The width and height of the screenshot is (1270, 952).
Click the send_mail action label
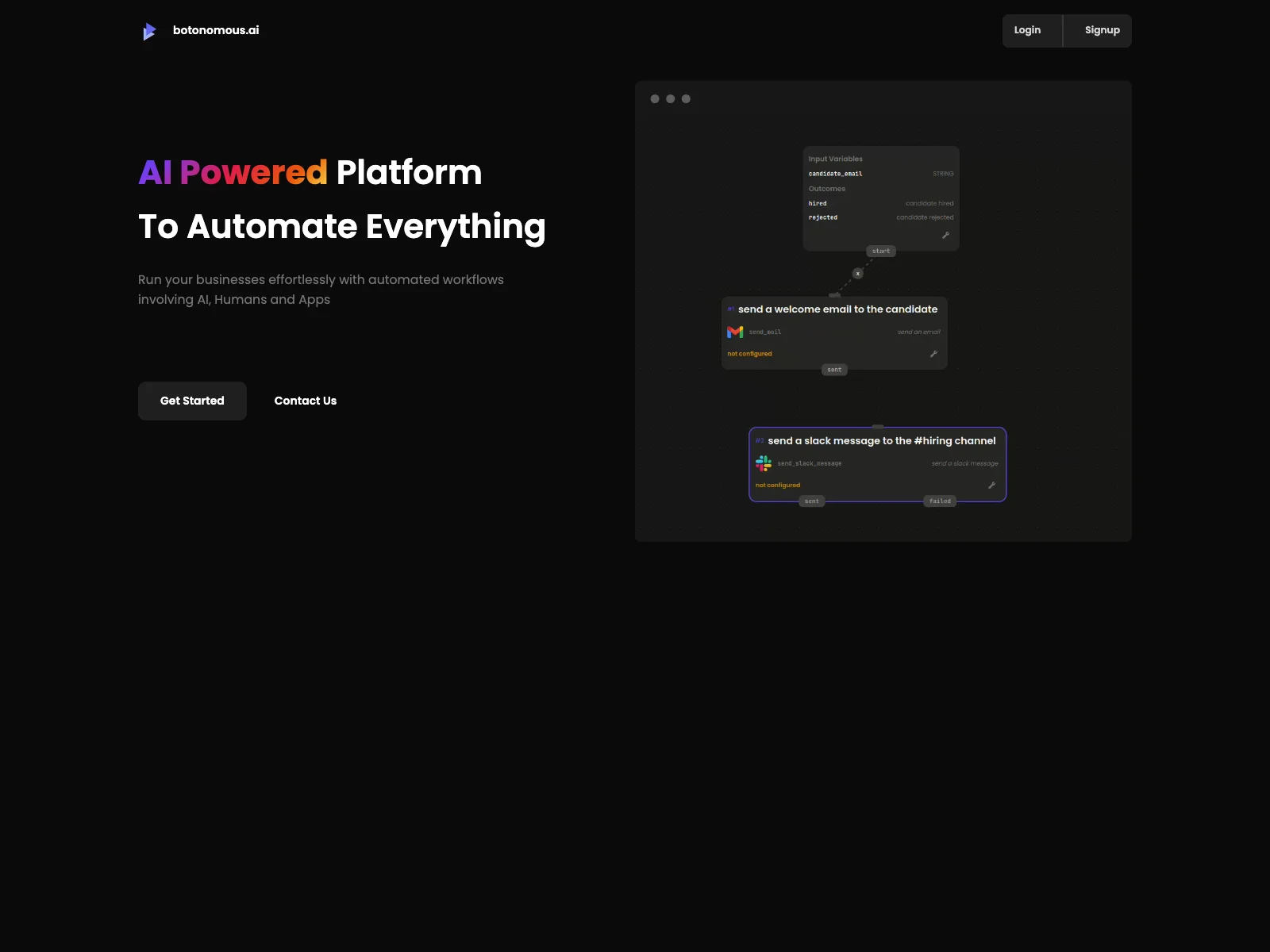765,332
